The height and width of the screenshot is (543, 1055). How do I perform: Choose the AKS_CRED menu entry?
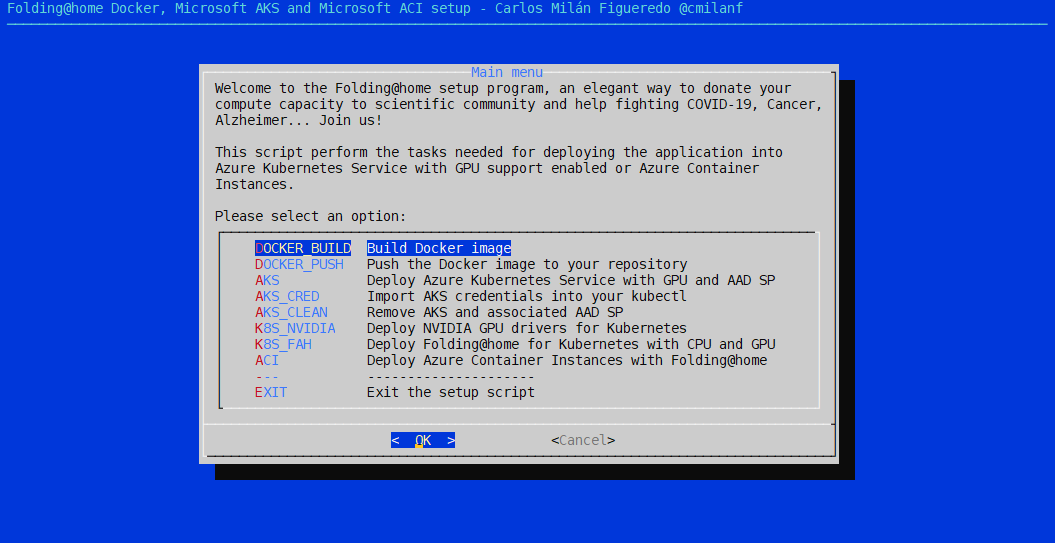coord(287,297)
